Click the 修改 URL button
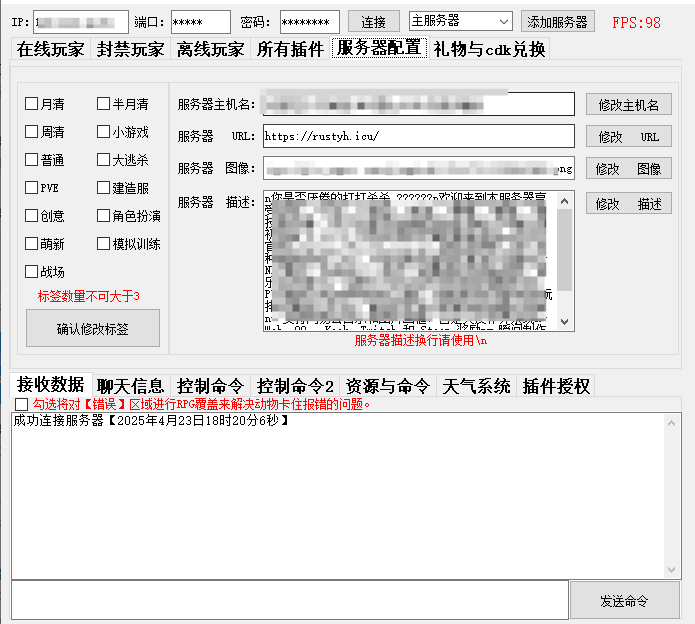Viewport: 695px width, 624px height. click(629, 136)
